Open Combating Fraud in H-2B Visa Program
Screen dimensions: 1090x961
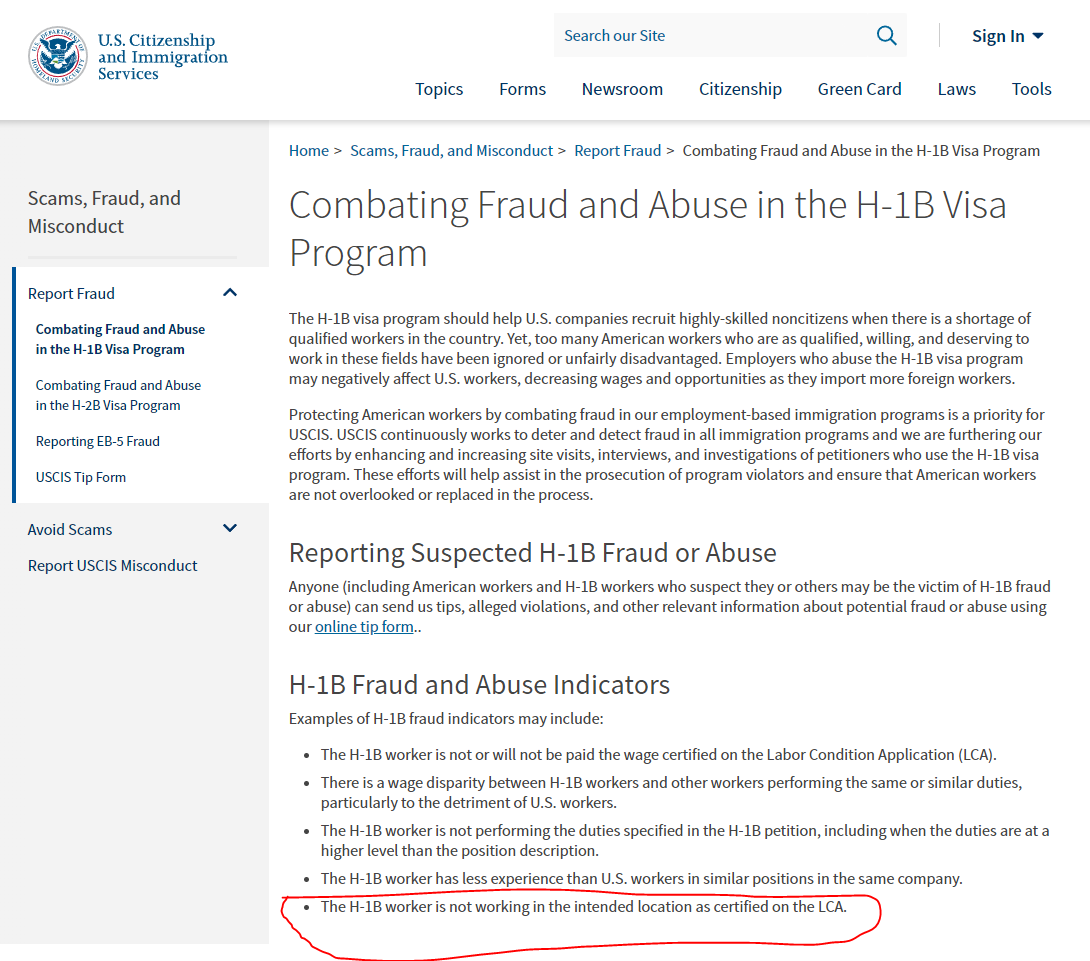coord(118,395)
